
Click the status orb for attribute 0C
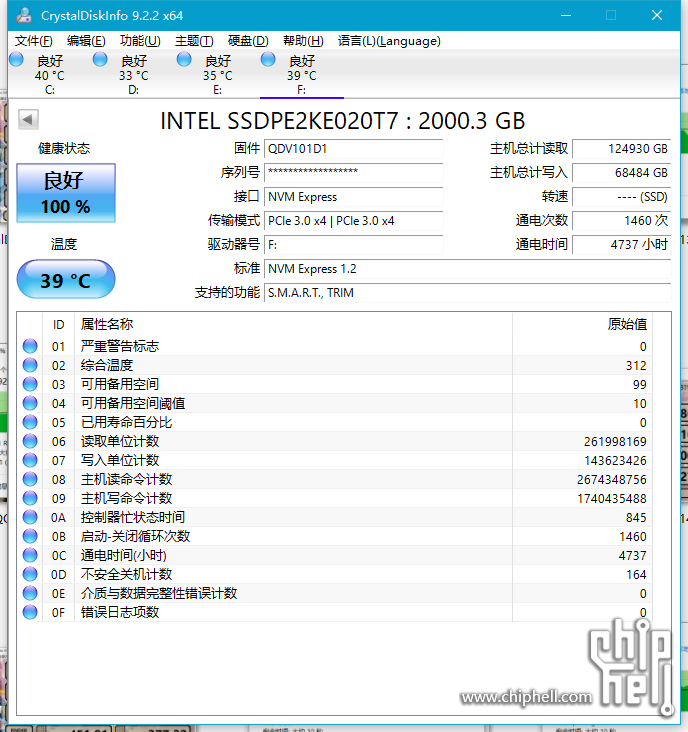click(x=30, y=555)
